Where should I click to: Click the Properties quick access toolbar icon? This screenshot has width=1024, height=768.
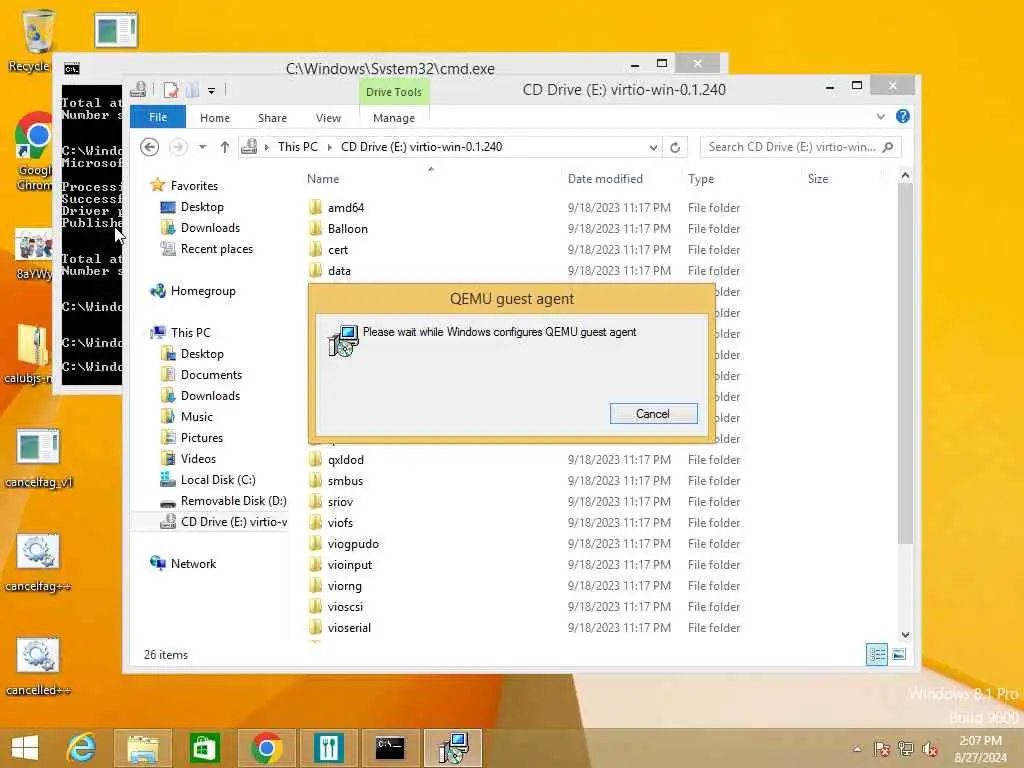point(170,89)
